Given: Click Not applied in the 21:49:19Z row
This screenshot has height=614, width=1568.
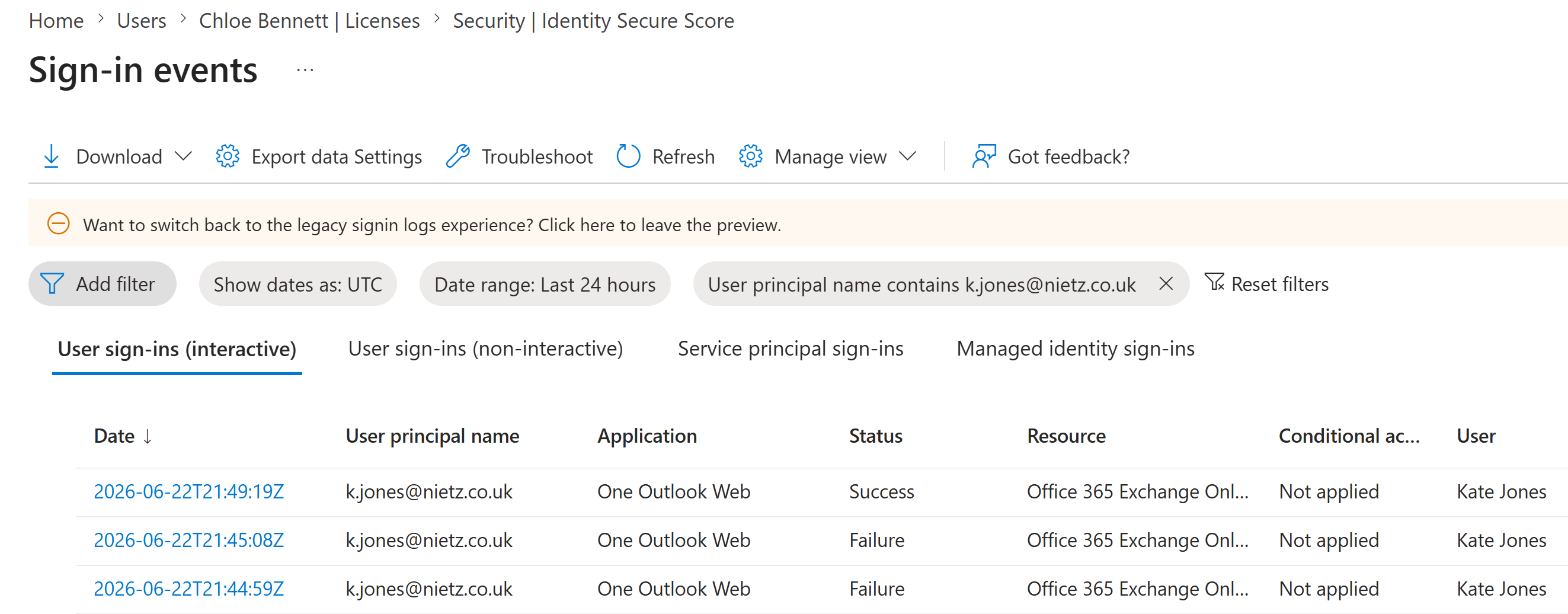Looking at the screenshot, I should click(x=1329, y=492).
